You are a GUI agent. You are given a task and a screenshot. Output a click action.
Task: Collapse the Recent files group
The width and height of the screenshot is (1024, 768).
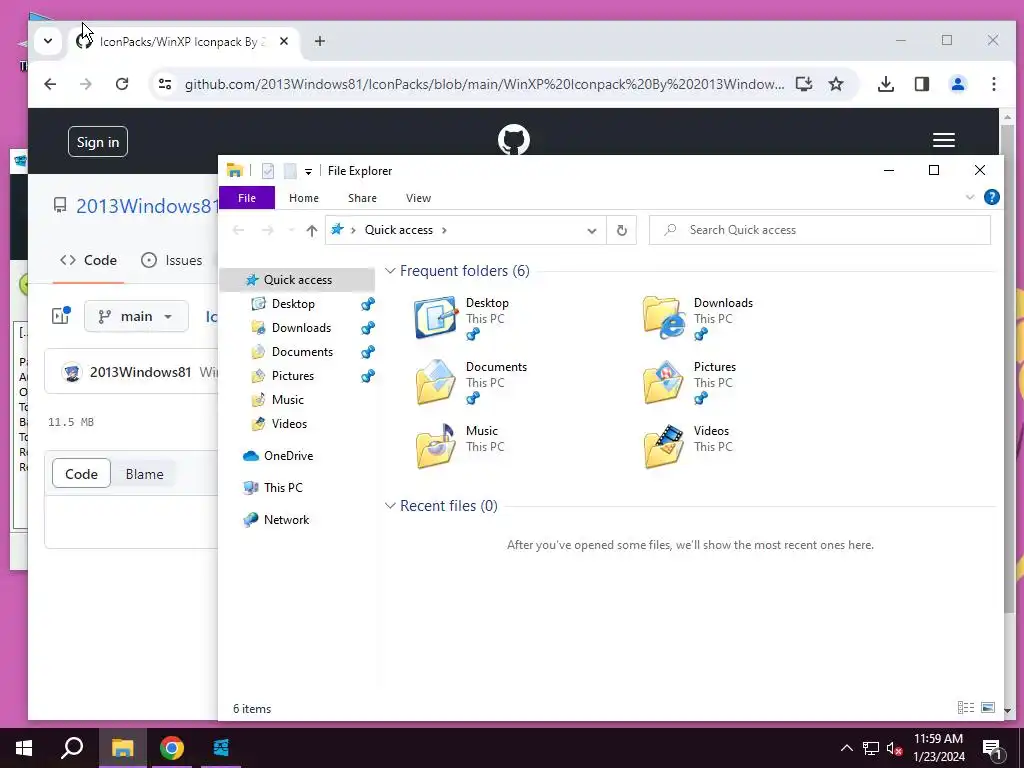(x=390, y=505)
